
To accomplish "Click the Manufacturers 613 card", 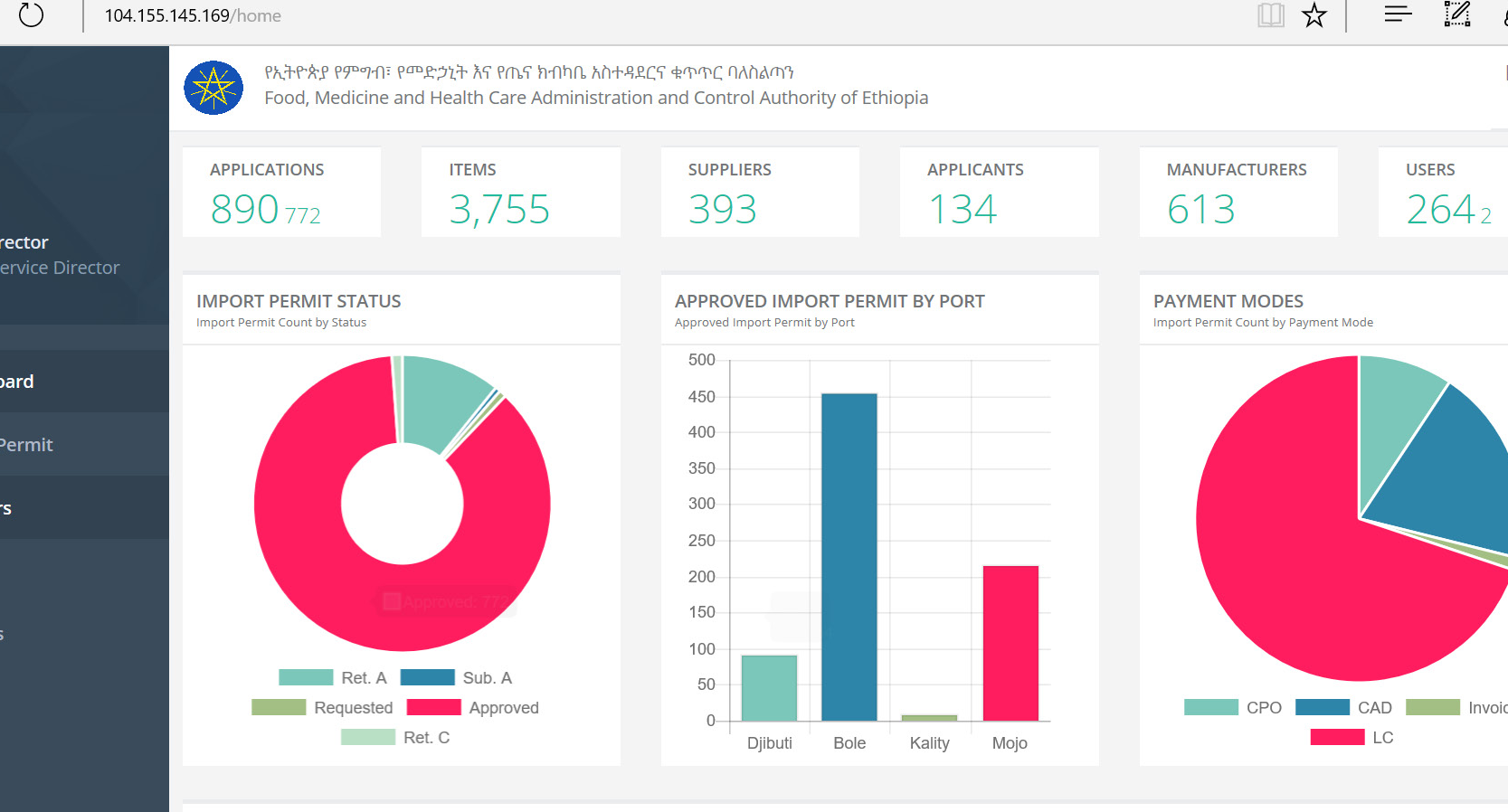I will pyautogui.click(x=1238, y=193).
